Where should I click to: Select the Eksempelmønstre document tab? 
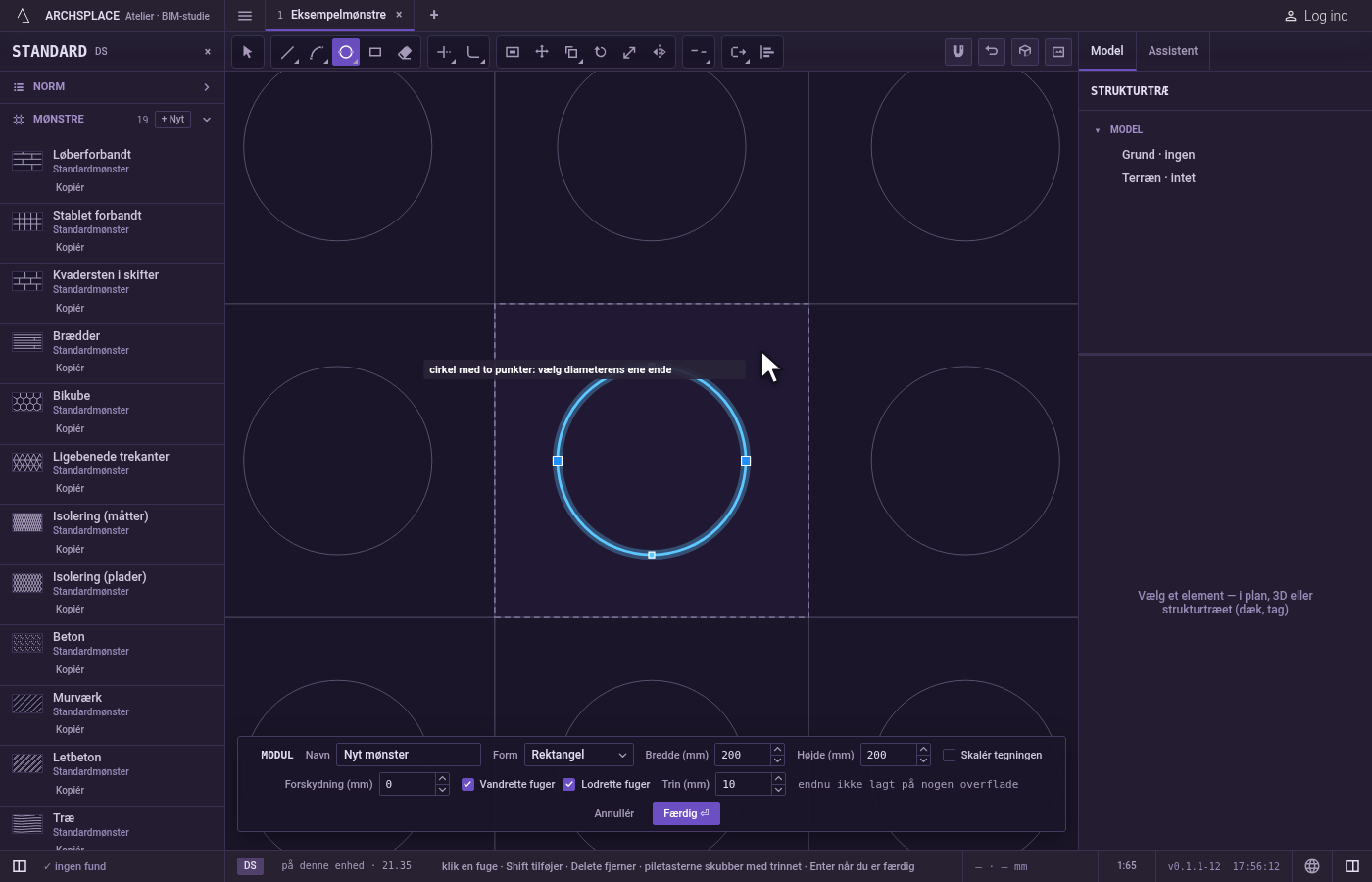coord(338,15)
